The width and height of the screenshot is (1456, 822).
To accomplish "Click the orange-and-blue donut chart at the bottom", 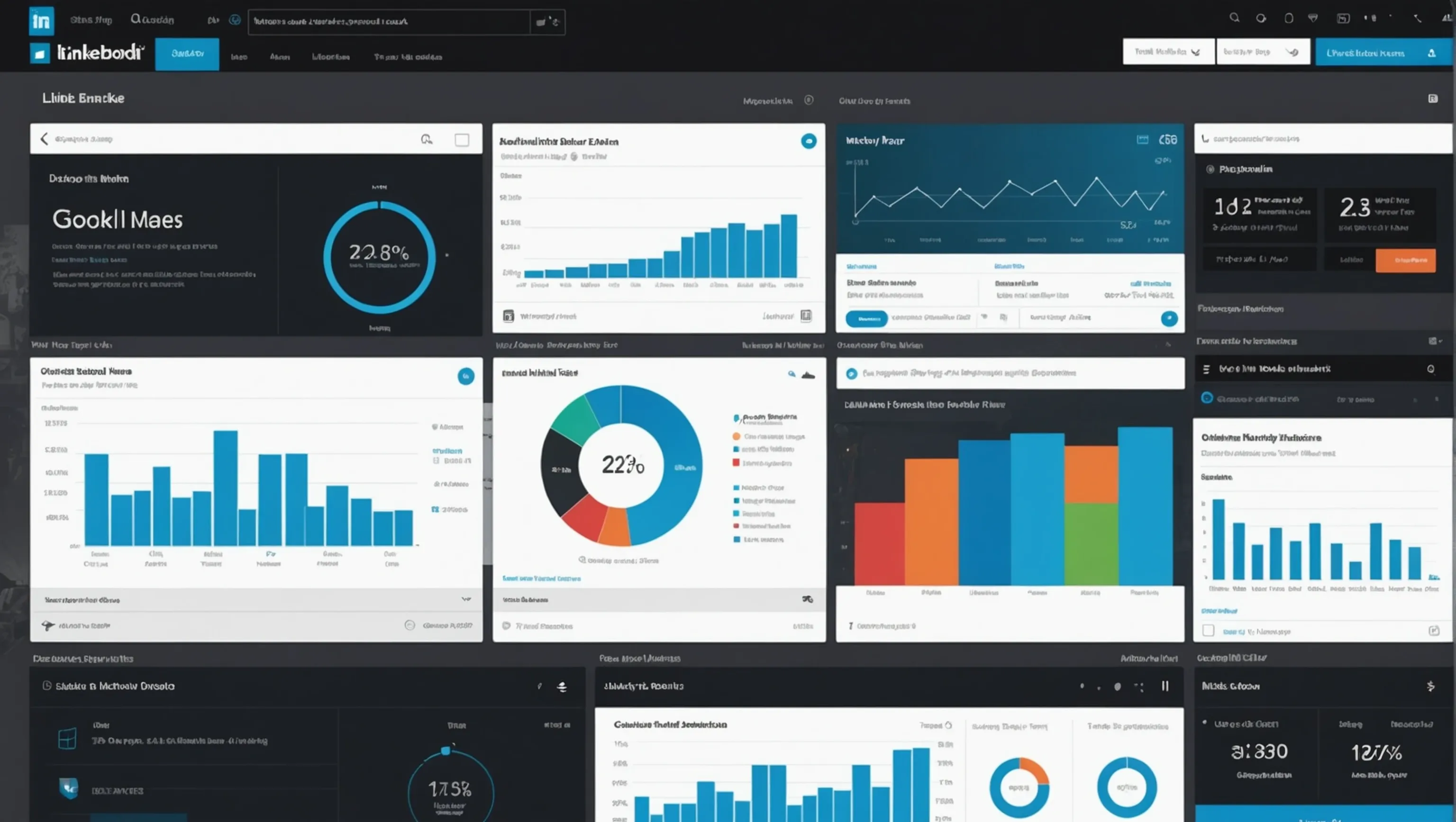I will [1019, 787].
